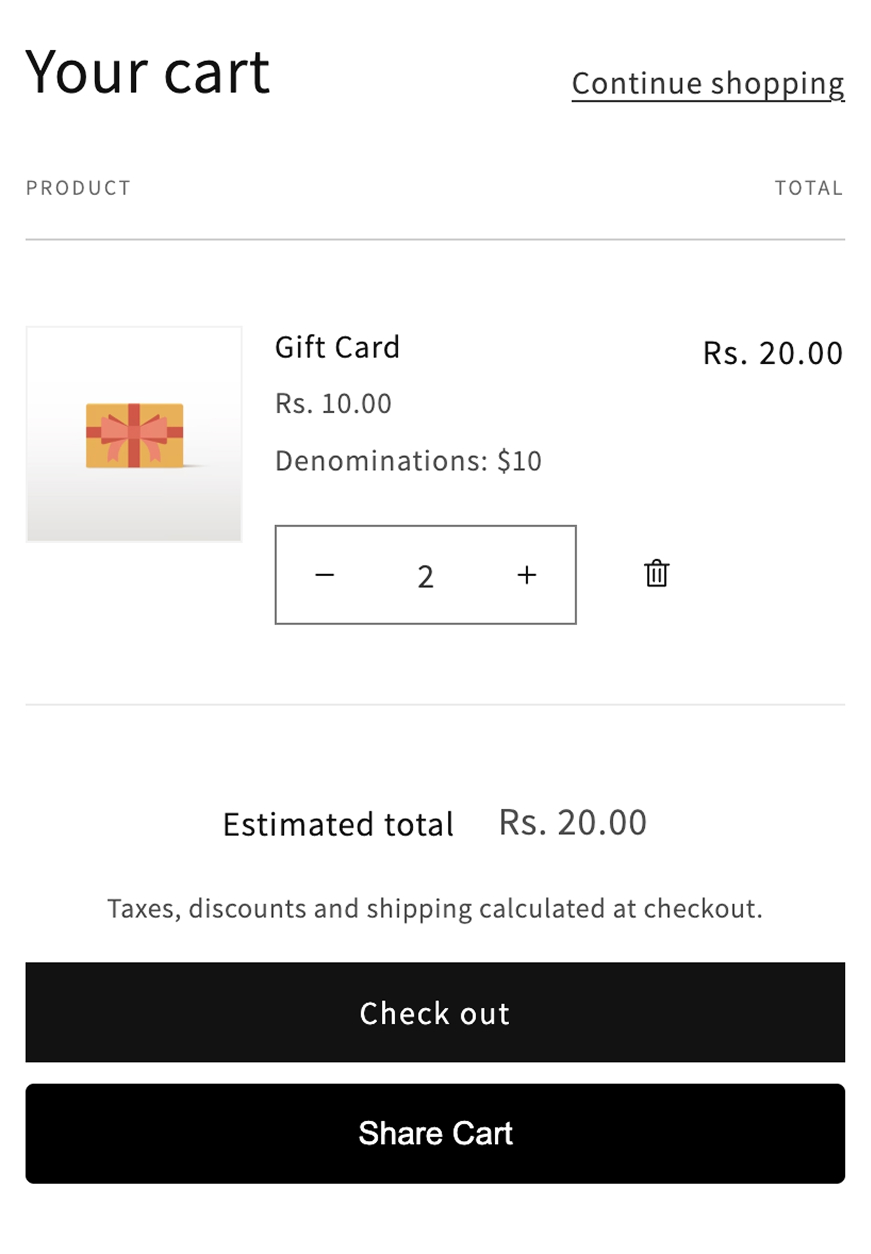Select the Rs. 10.00 unit price

[333, 404]
